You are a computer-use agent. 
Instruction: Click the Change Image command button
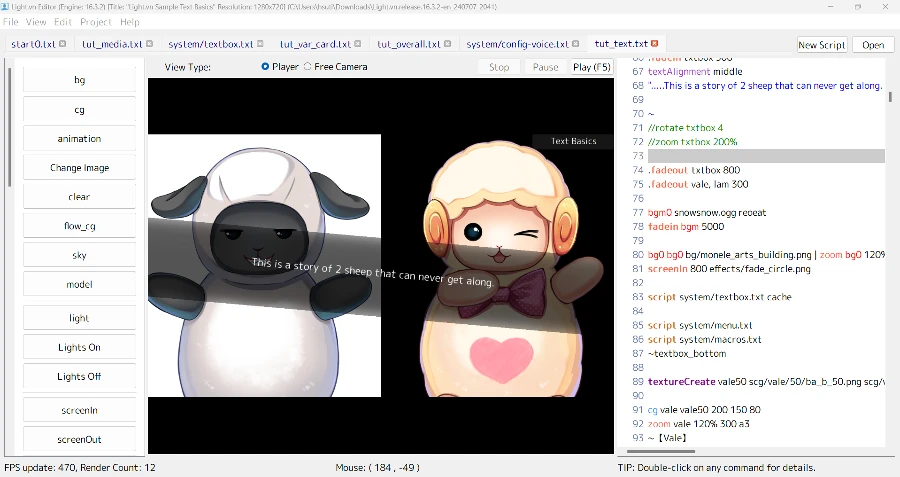click(79, 168)
